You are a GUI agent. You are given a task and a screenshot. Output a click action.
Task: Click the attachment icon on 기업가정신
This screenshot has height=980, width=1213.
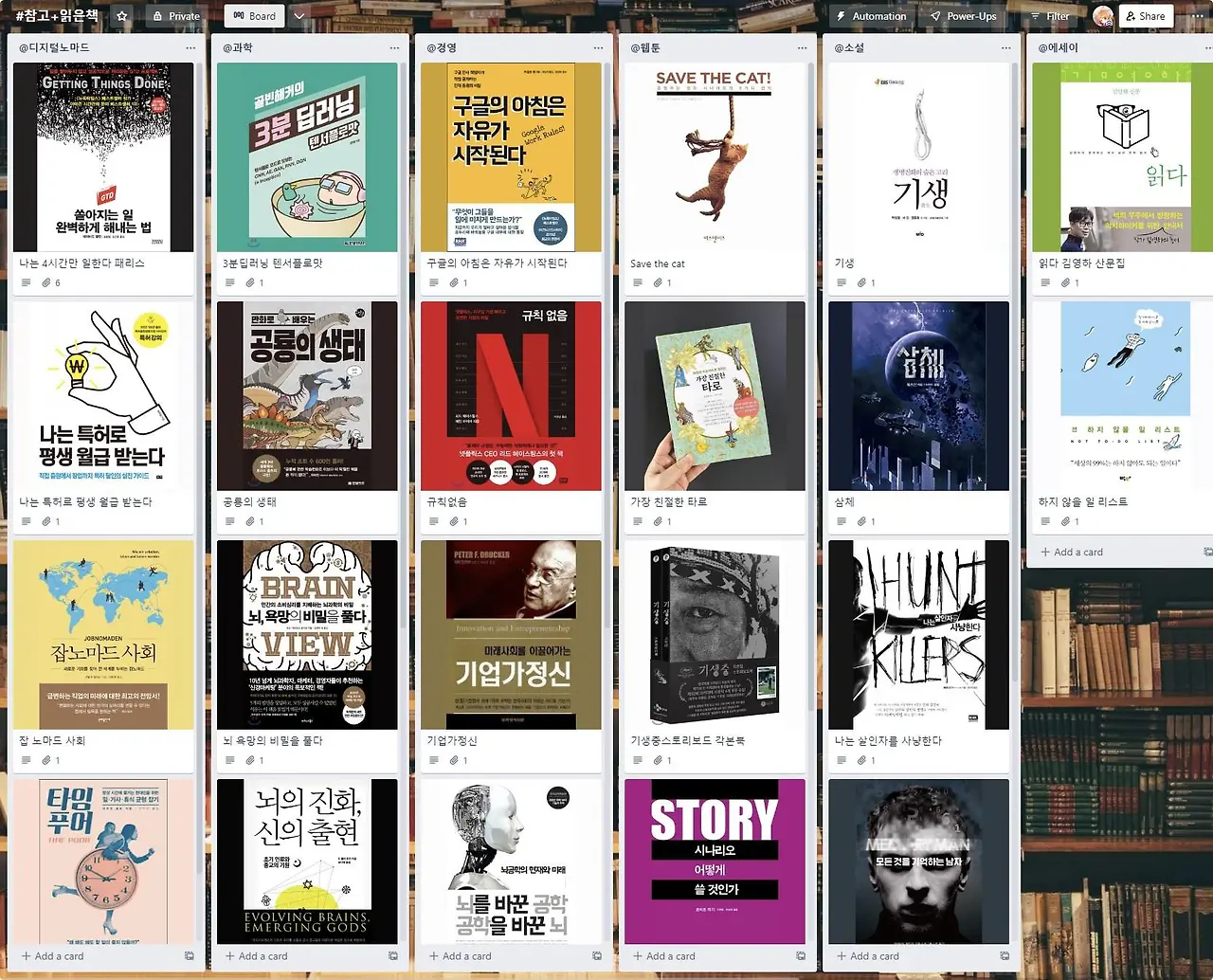coord(453,760)
